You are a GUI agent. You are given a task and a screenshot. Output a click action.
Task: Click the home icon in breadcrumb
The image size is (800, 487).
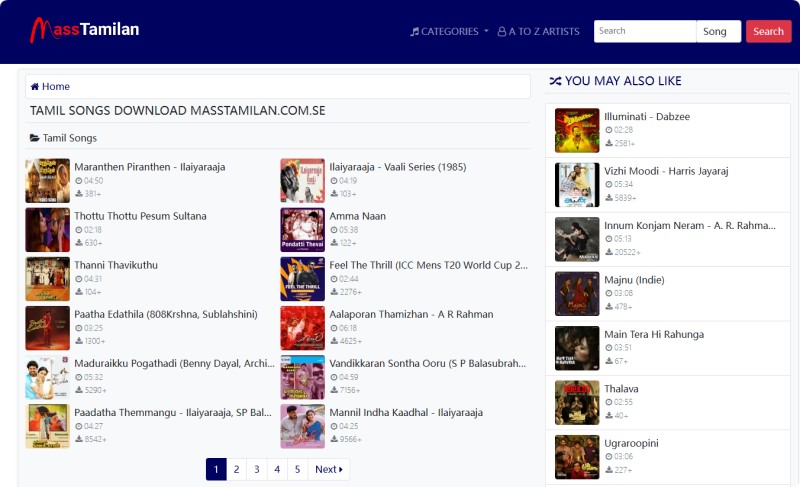[x=35, y=87]
